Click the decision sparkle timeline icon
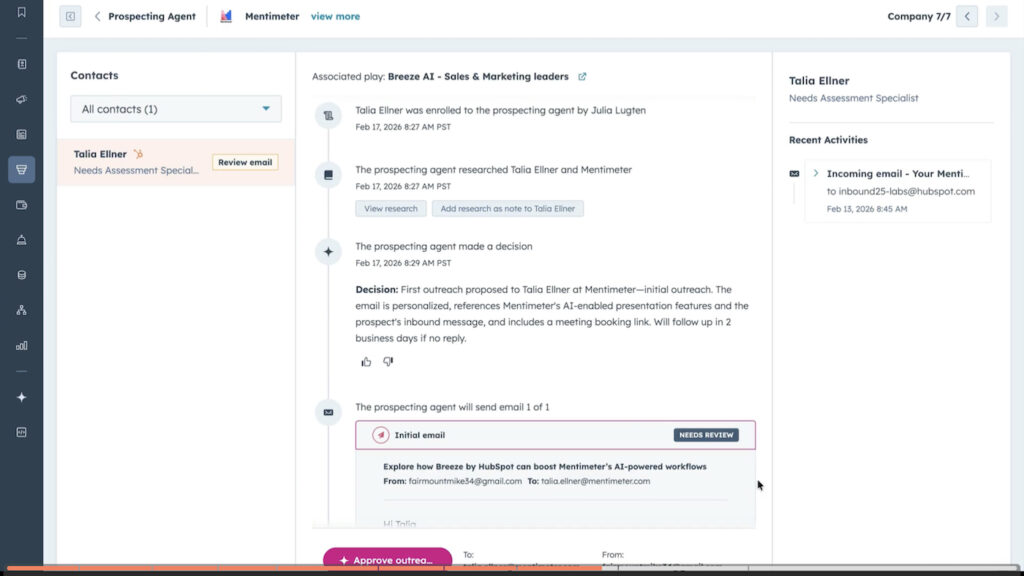Viewport: 1024px width, 576px height. (328, 251)
